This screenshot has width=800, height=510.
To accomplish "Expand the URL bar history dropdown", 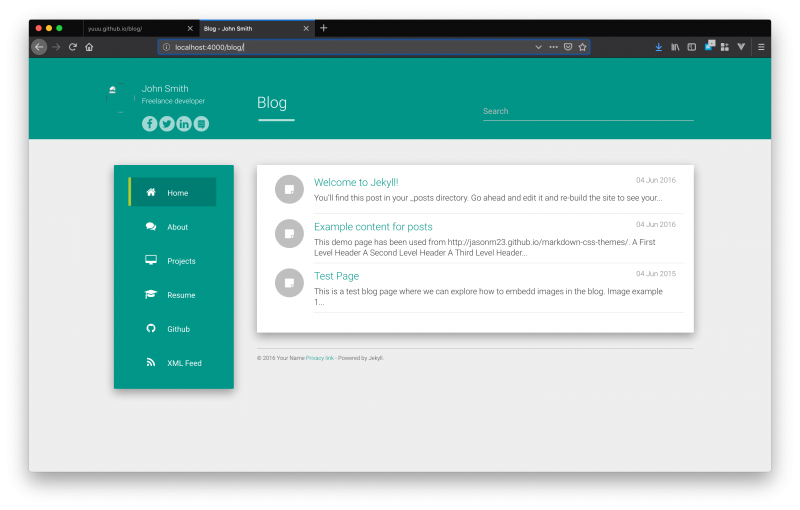I will (x=538, y=47).
